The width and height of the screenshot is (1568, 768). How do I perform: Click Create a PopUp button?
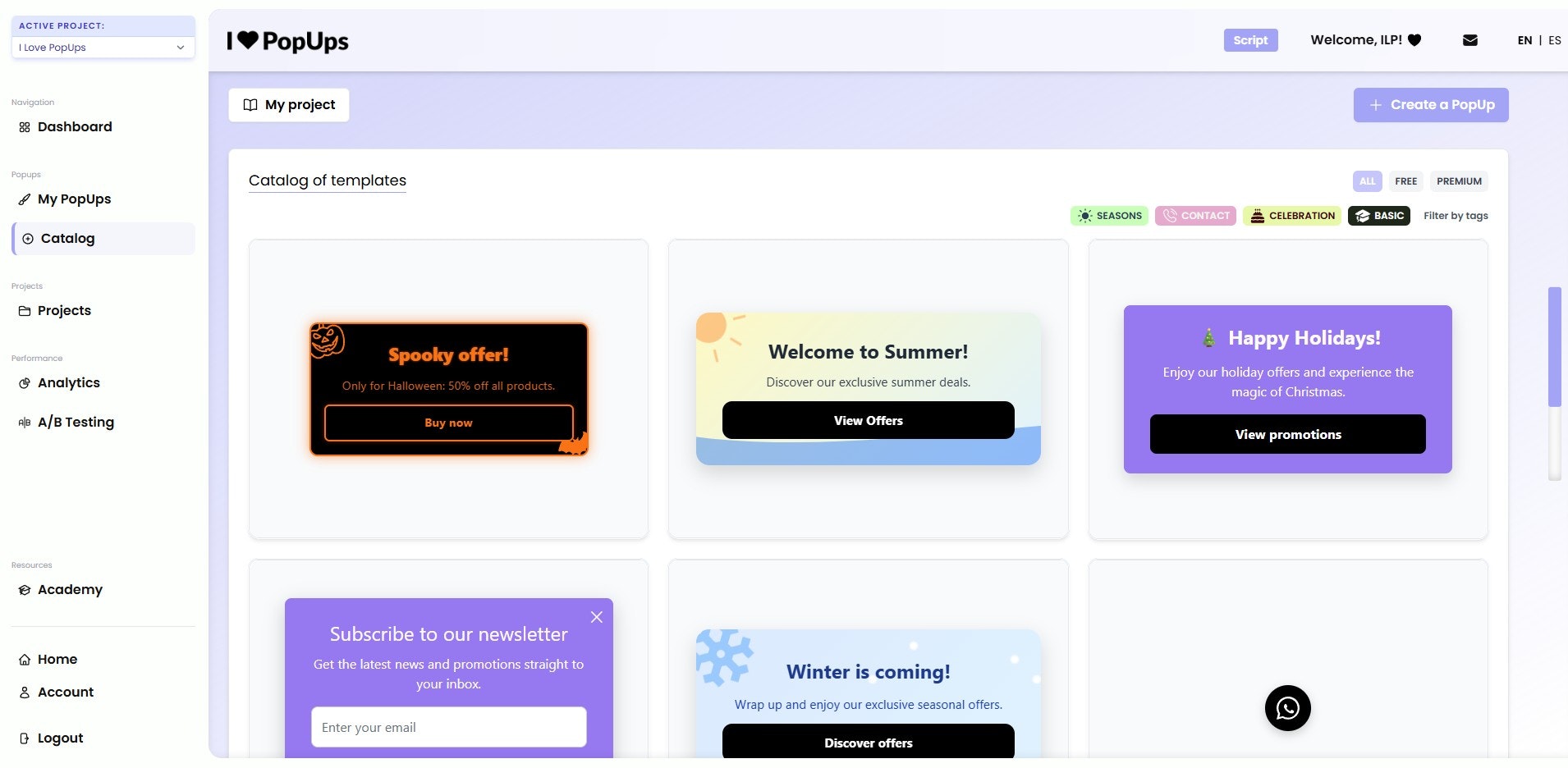pos(1431,105)
